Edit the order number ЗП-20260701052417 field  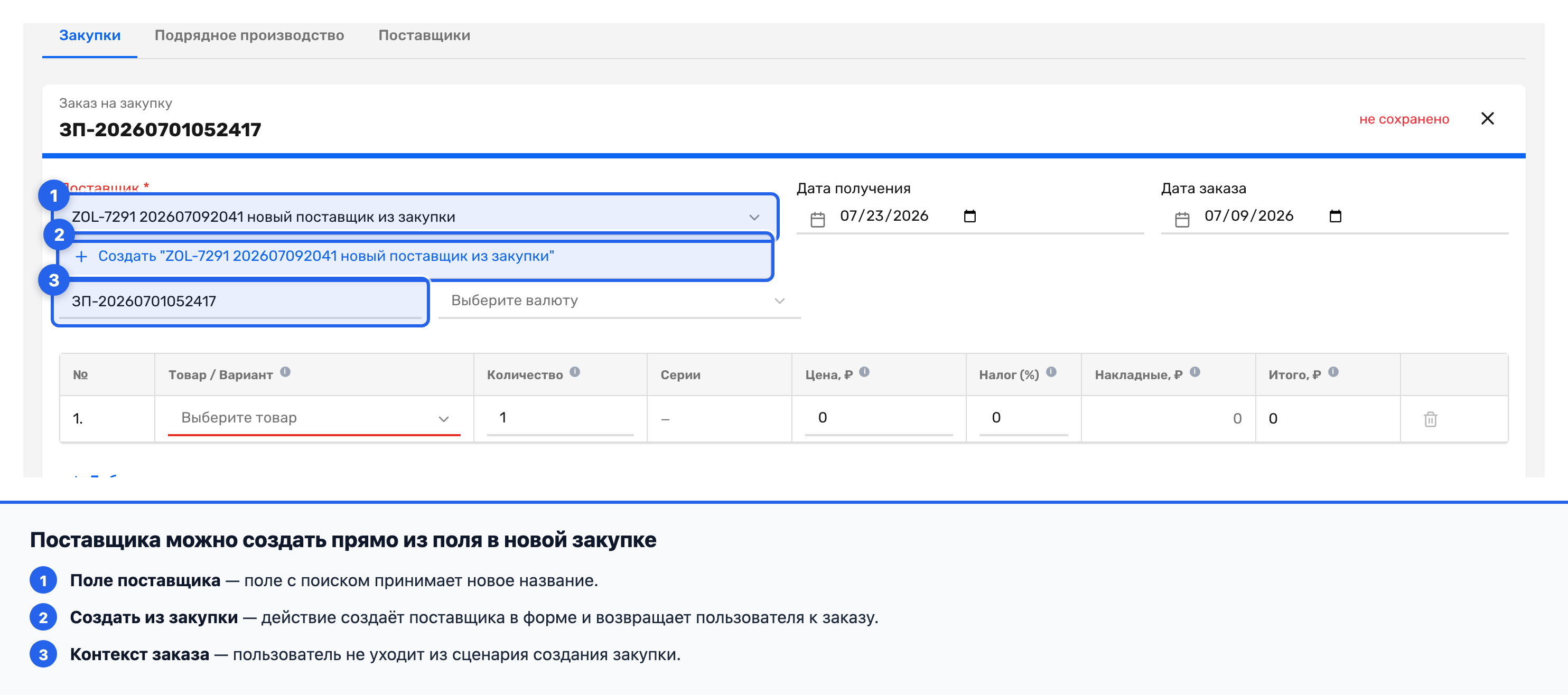(x=241, y=301)
